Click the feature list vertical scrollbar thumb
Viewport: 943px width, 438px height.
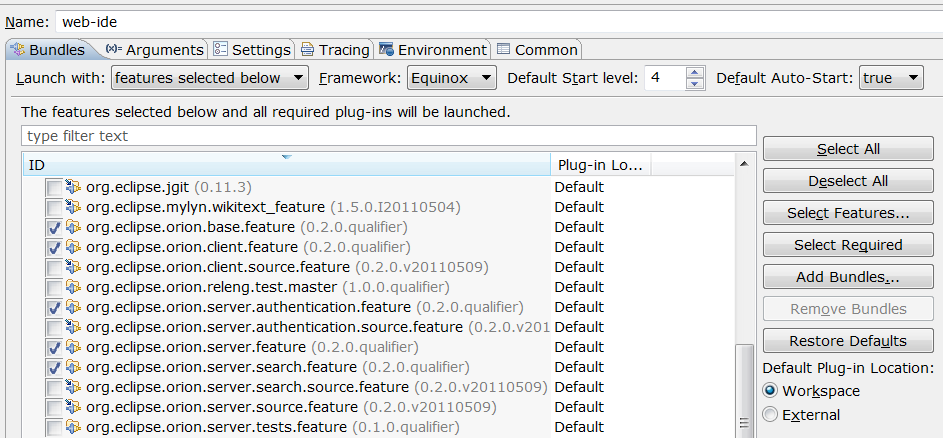(x=745, y=390)
